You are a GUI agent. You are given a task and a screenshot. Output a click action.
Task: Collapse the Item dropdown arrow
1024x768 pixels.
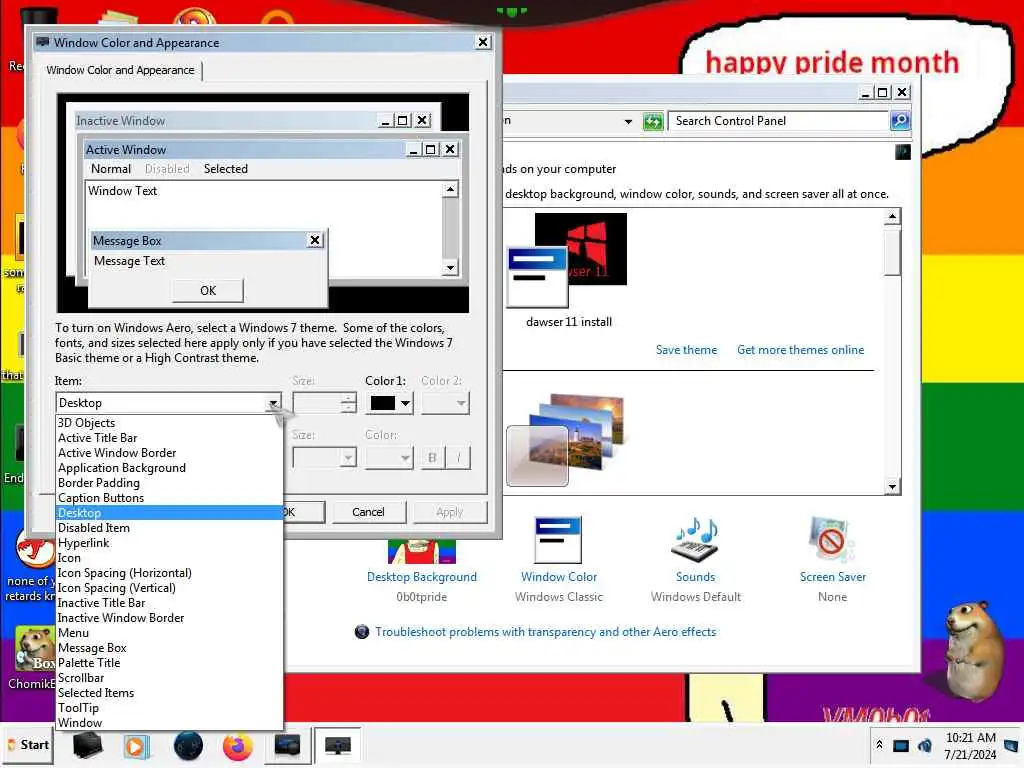coord(273,403)
